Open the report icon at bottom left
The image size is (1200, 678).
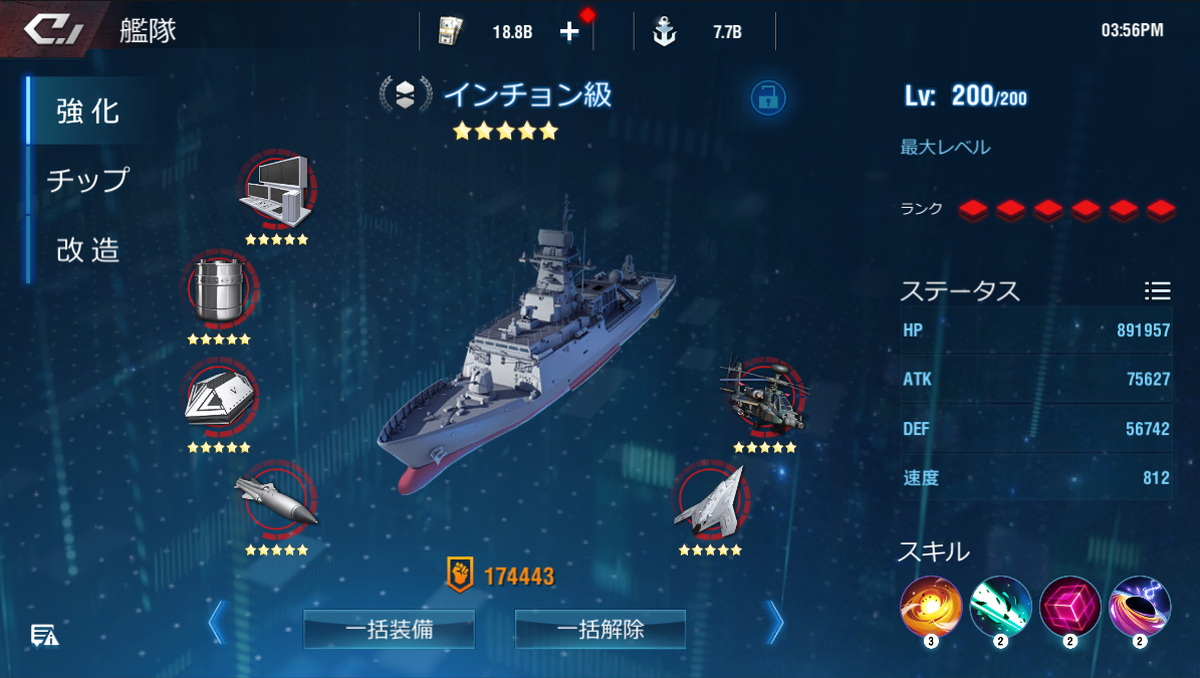point(44,635)
